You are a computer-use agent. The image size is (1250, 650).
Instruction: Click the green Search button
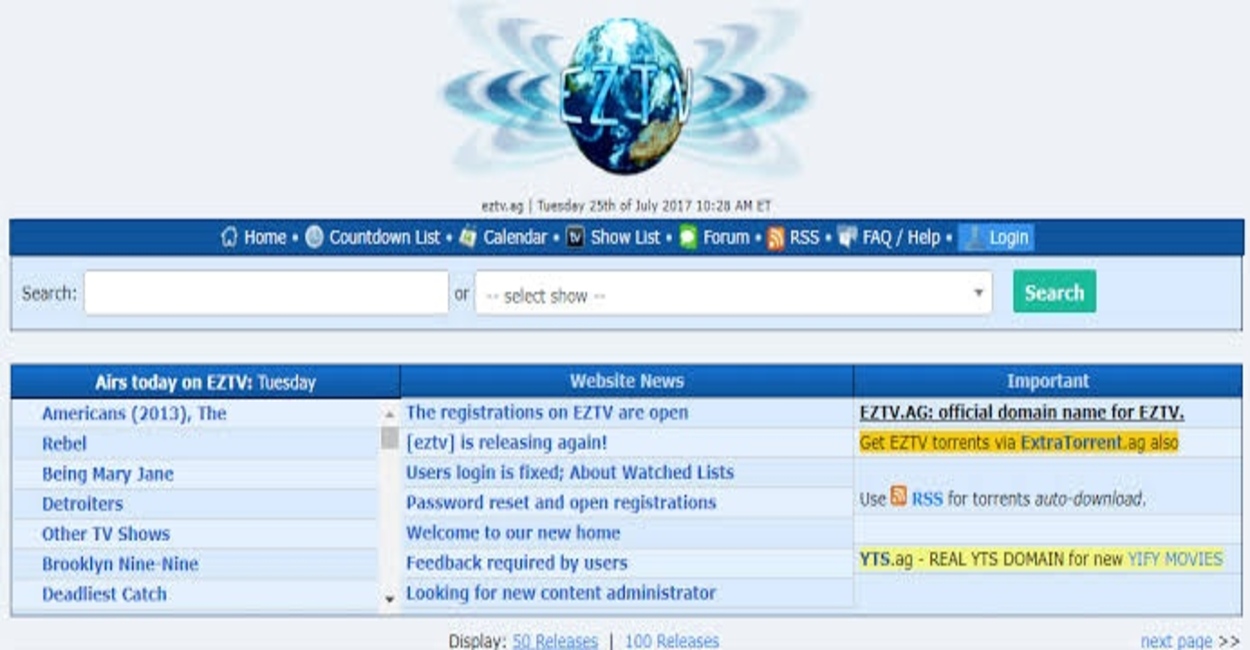(x=1054, y=292)
